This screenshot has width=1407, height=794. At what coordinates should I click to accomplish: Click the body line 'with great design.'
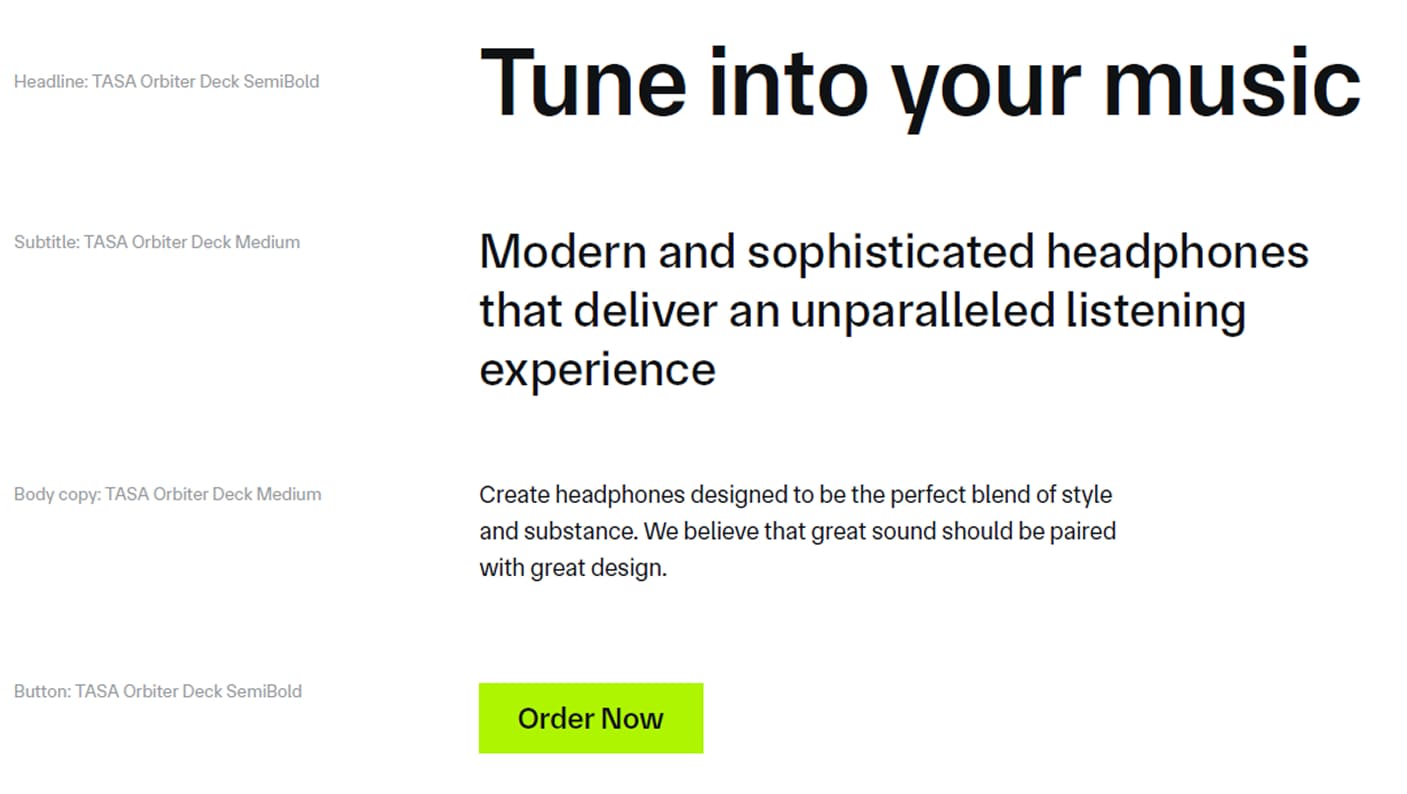coord(573,569)
